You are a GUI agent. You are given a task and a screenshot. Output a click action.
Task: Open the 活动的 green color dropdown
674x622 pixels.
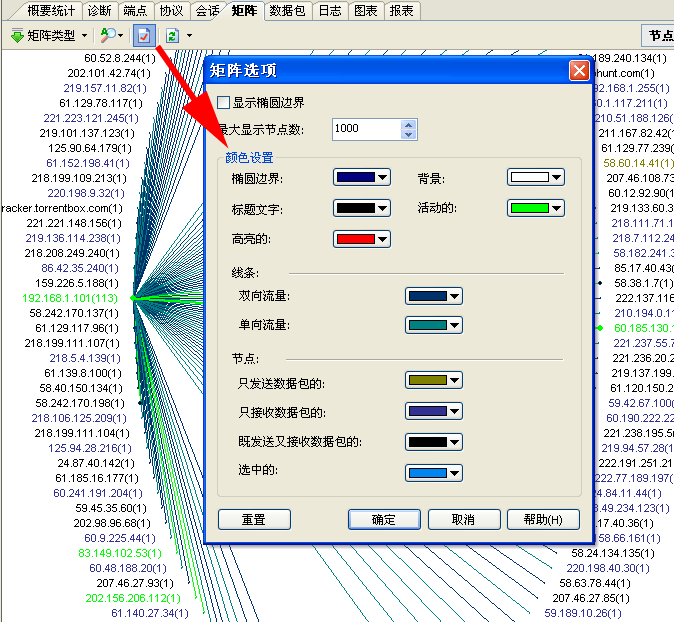tap(535, 208)
